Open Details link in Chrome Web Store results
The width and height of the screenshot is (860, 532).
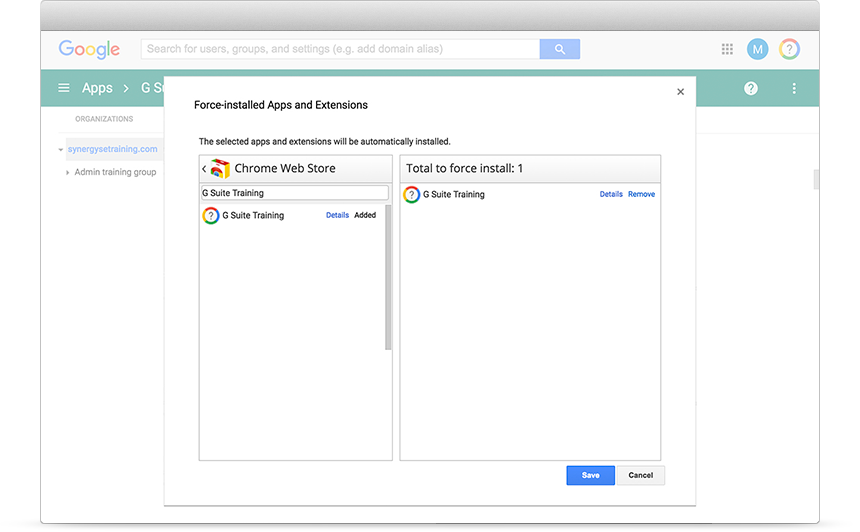(337, 215)
